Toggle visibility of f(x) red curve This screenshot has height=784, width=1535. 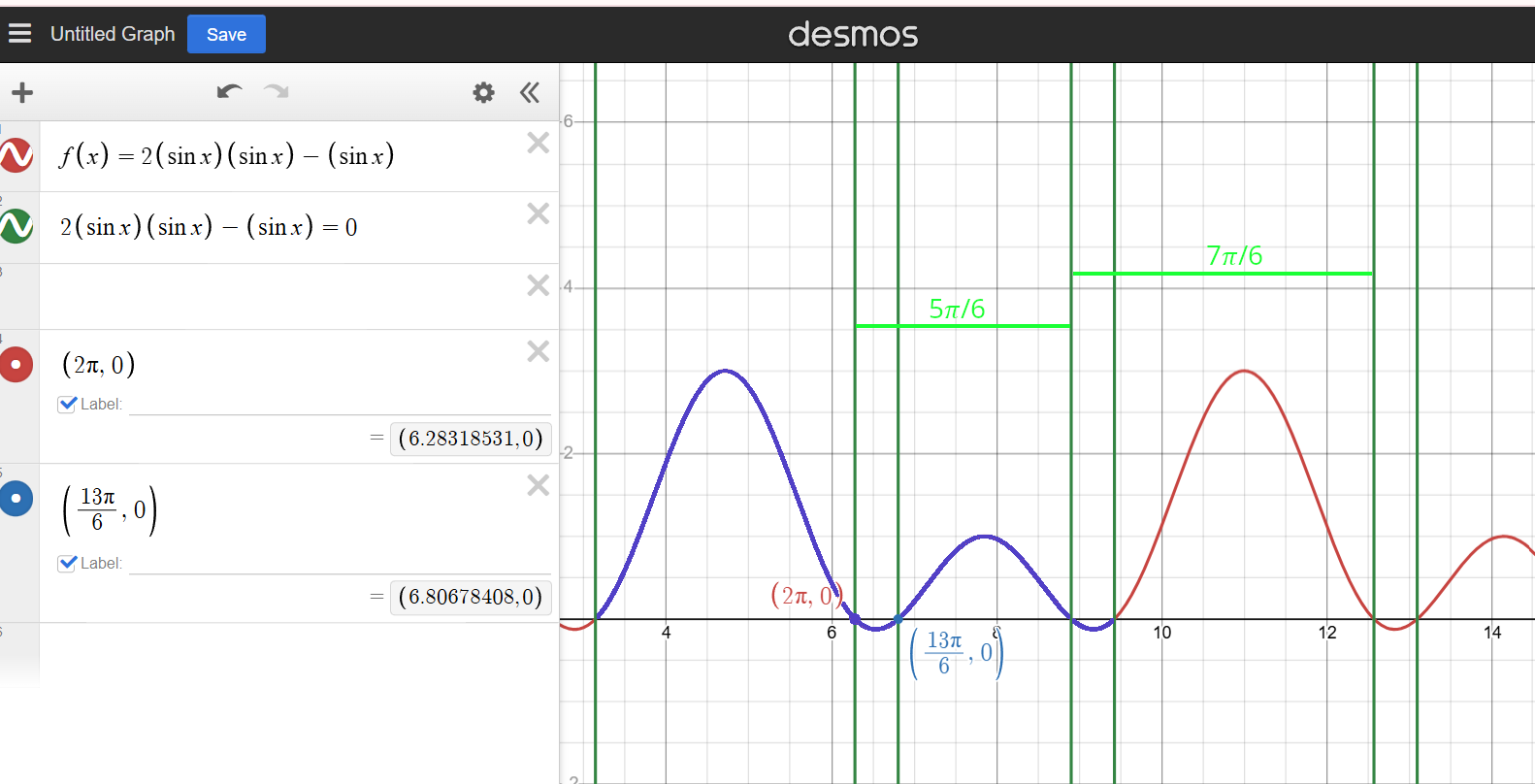pyautogui.click(x=16, y=155)
